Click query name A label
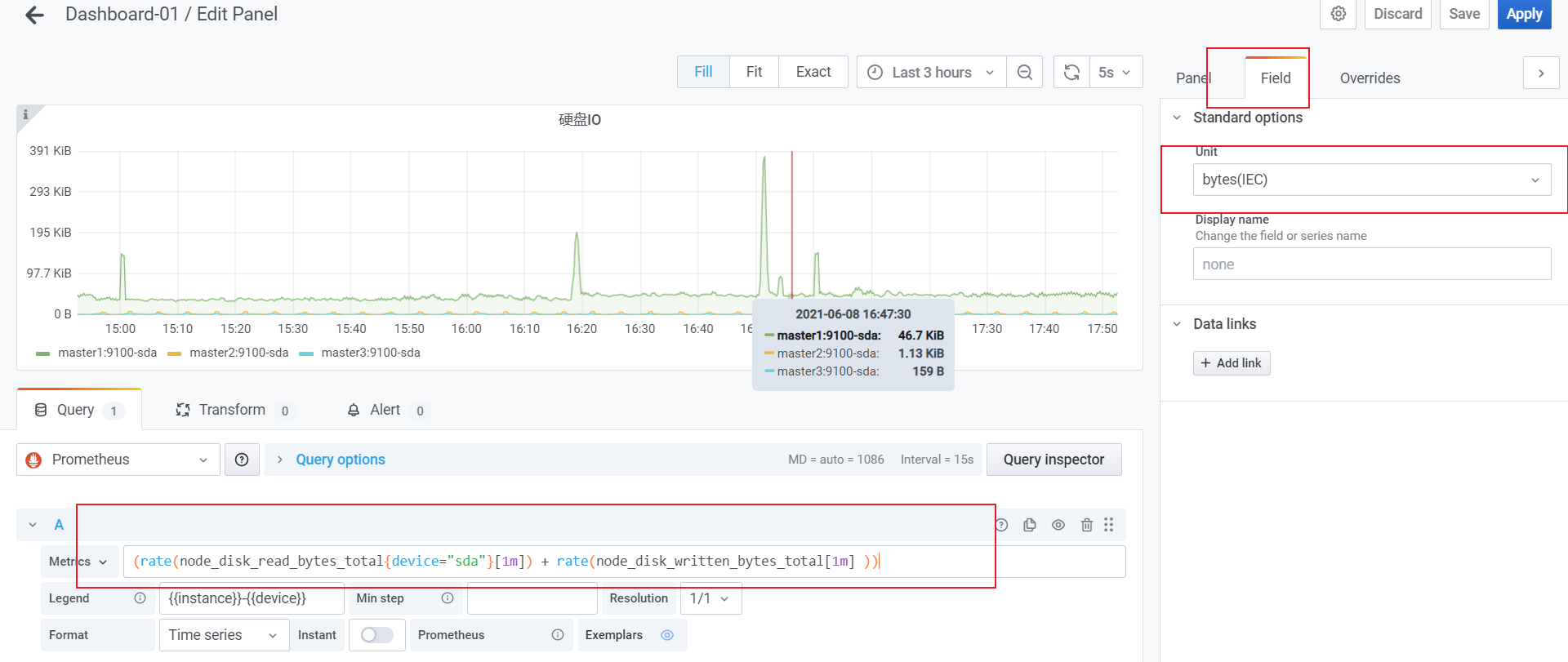The width and height of the screenshot is (1568, 662). [x=59, y=525]
